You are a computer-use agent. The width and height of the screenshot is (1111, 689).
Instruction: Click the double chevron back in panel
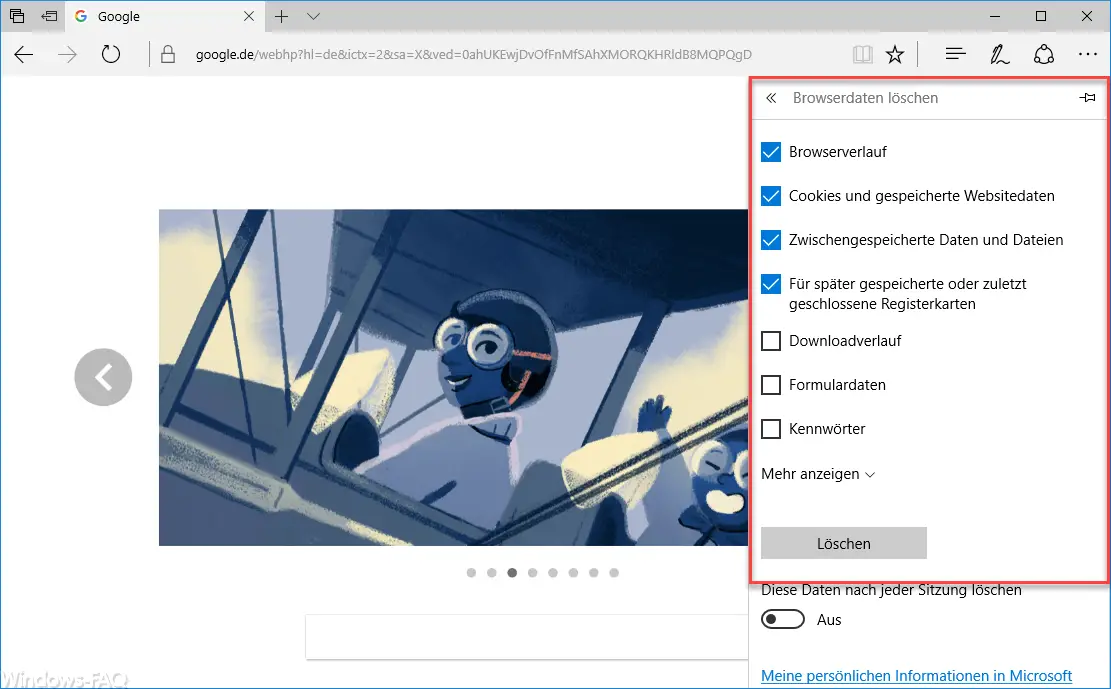point(771,98)
